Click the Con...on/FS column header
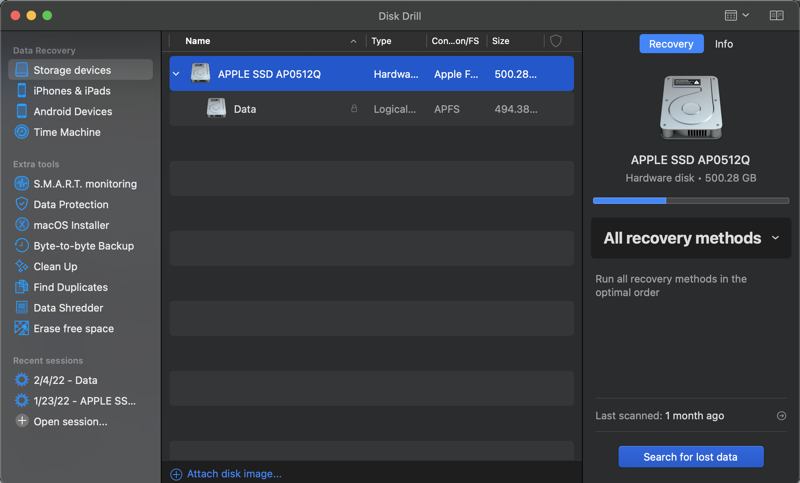This screenshot has width=800, height=483. click(455, 41)
